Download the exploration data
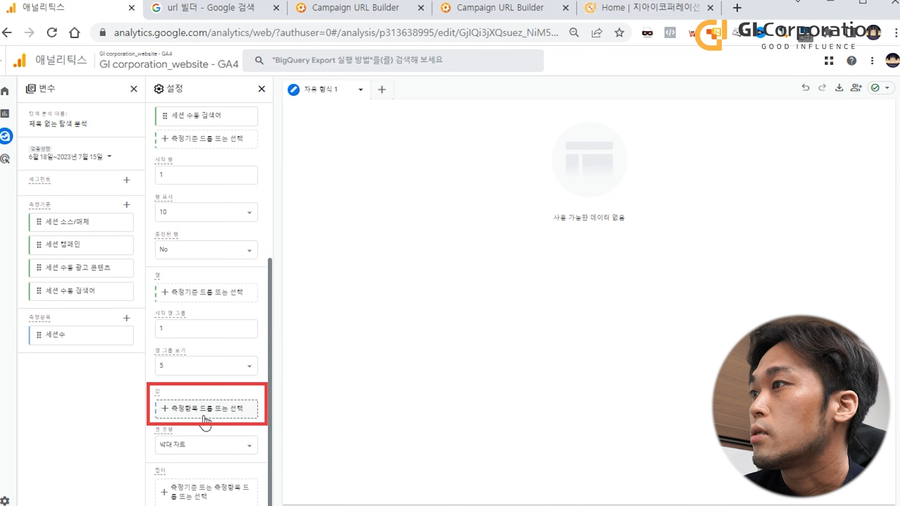Image resolution: width=900 pixels, height=506 pixels. [839, 88]
